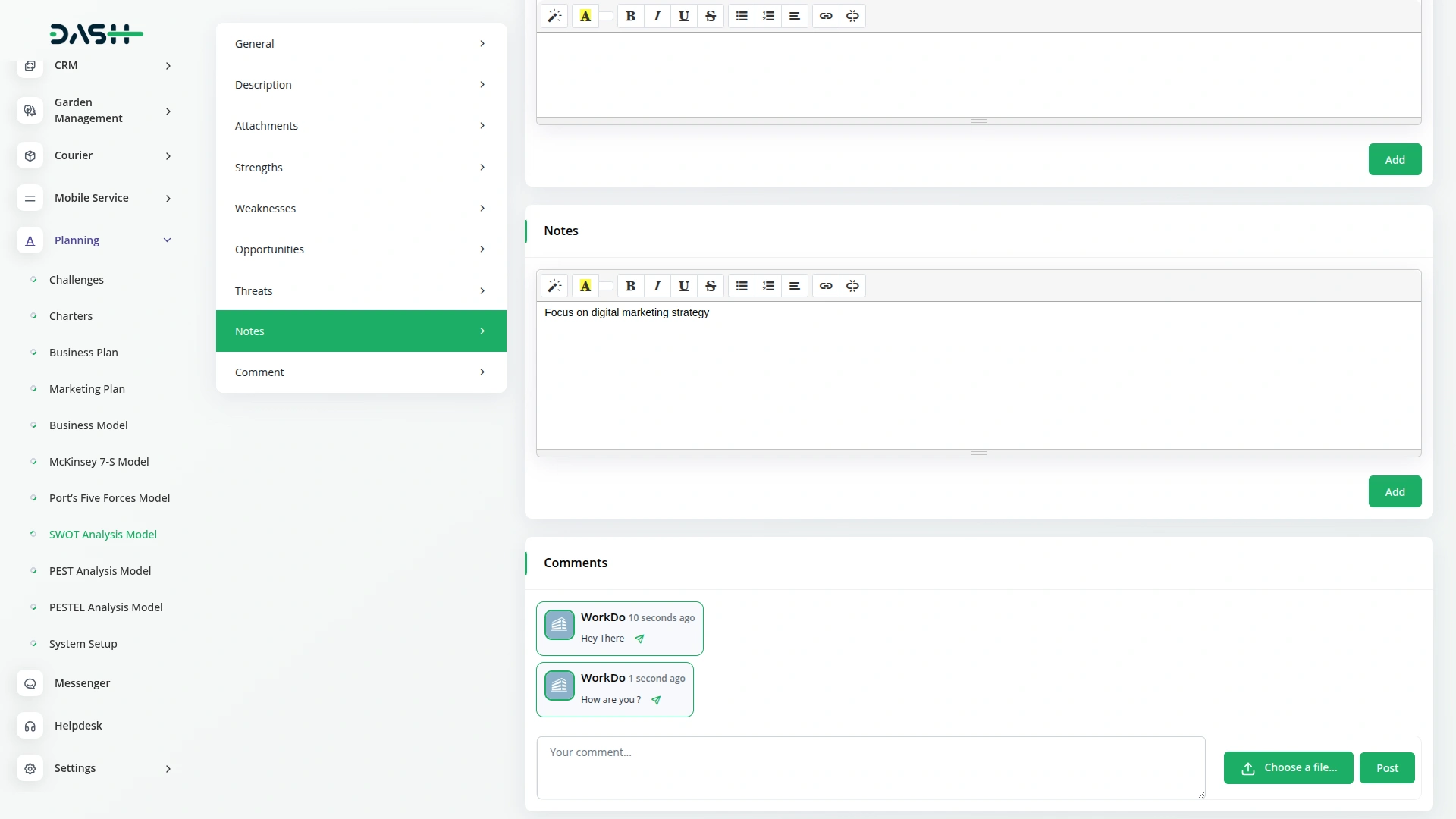The width and height of the screenshot is (1456, 819).
Task: Post the comment with Post button
Action: pyautogui.click(x=1386, y=767)
